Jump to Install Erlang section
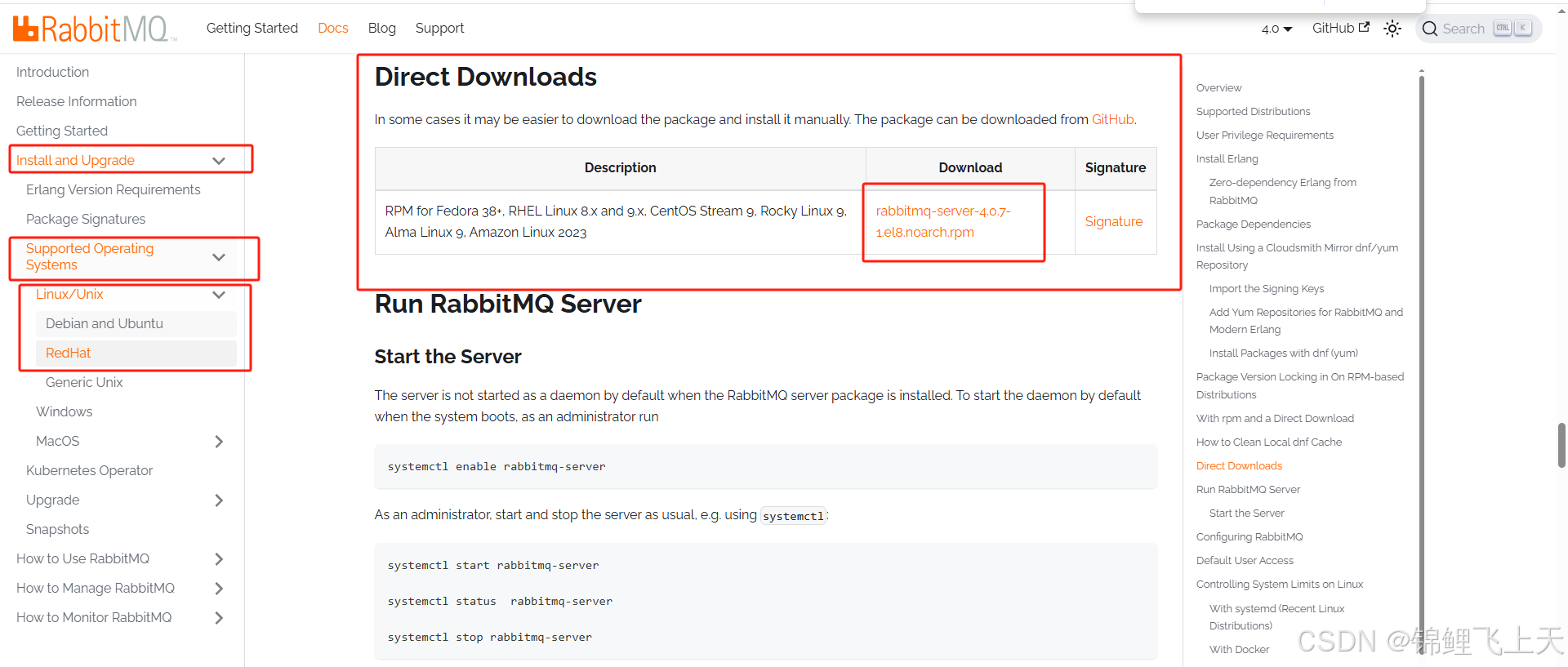 [x=1227, y=158]
